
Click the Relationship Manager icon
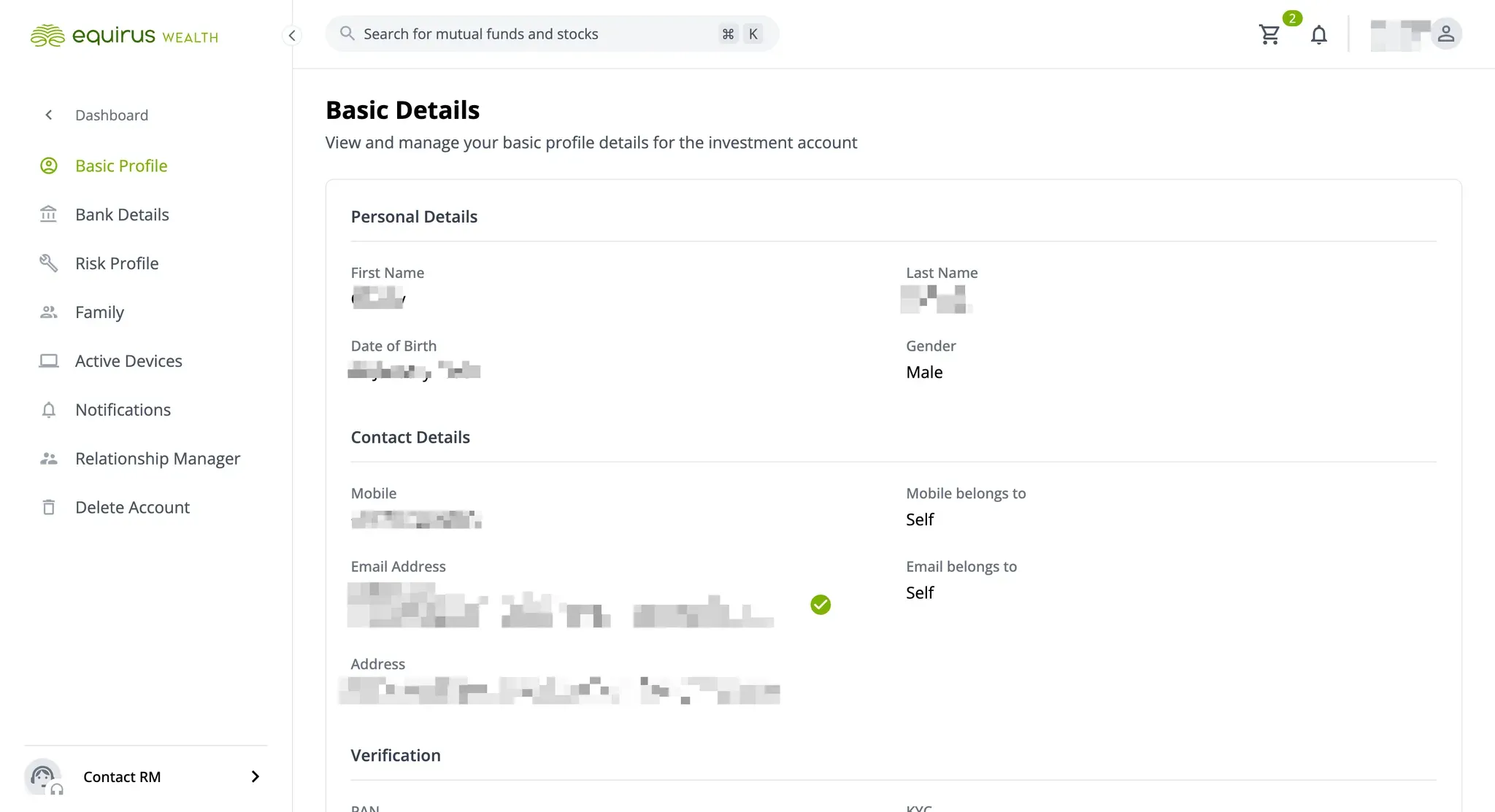point(49,459)
